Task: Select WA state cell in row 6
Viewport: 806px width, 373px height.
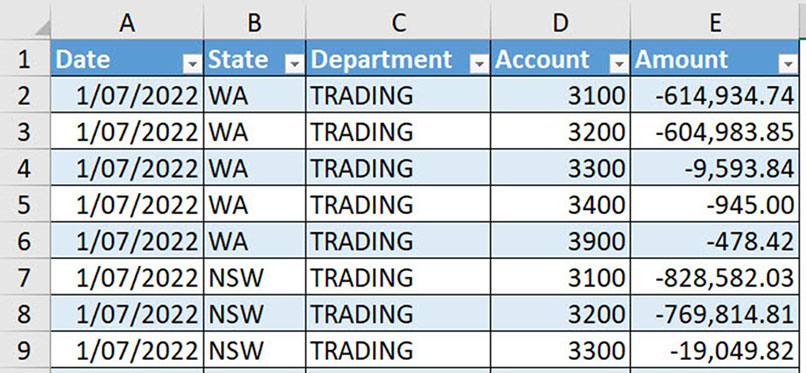Action: [254, 240]
